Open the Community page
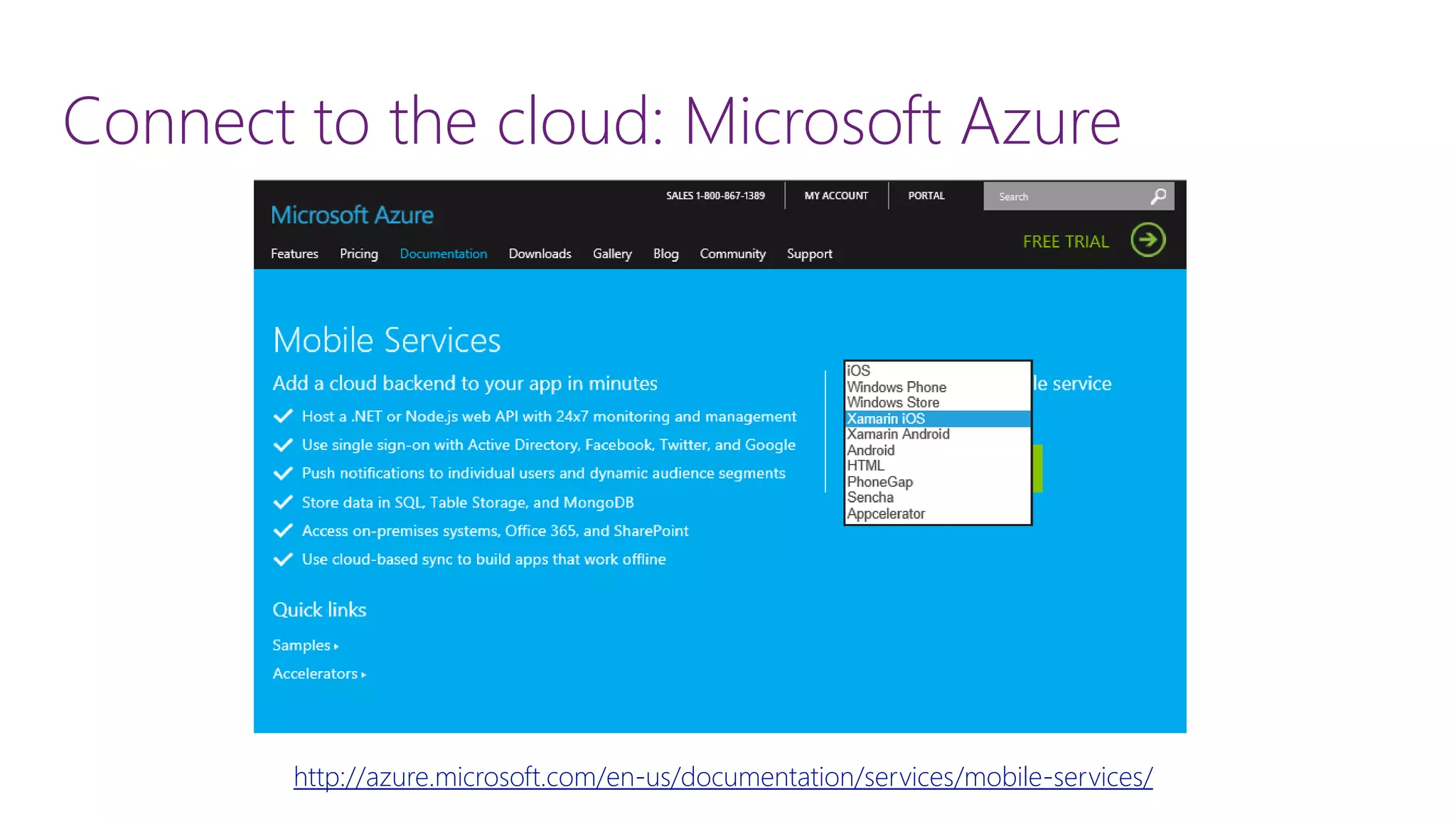This screenshot has width=1456, height=819. 733,254
